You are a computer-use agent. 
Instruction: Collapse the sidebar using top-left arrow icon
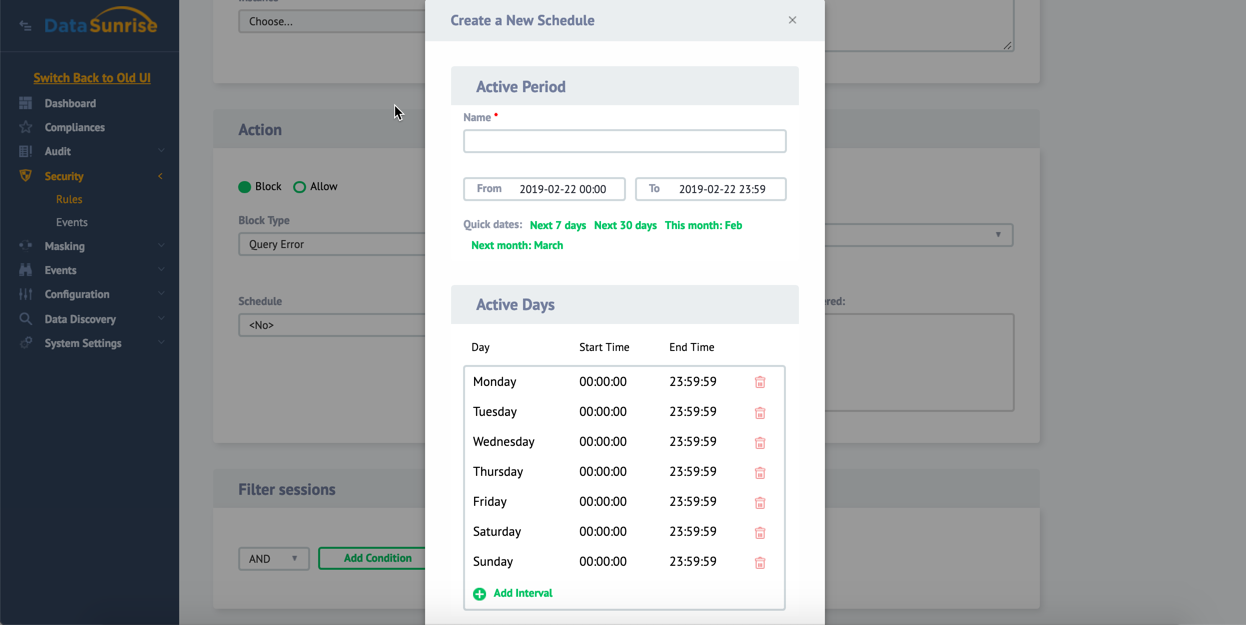(25, 26)
